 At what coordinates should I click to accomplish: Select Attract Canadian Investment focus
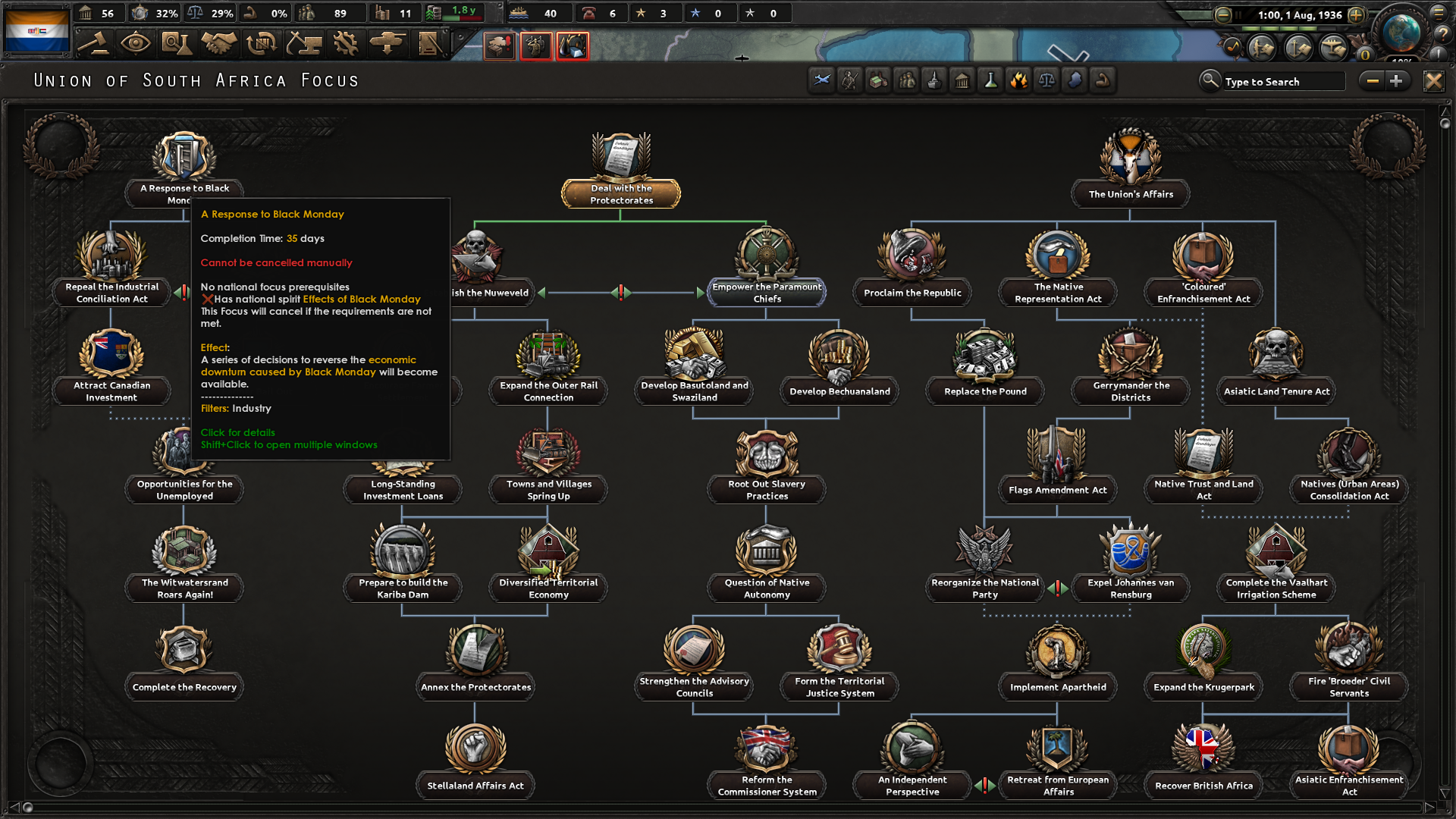tap(111, 366)
